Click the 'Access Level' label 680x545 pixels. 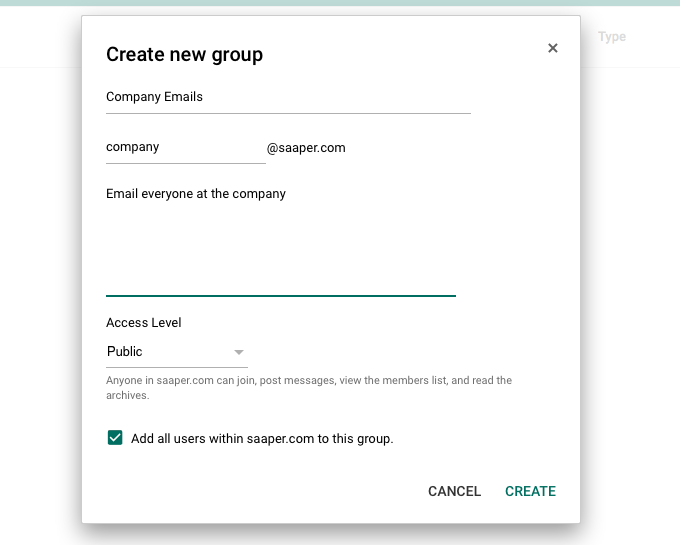click(x=144, y=323)
